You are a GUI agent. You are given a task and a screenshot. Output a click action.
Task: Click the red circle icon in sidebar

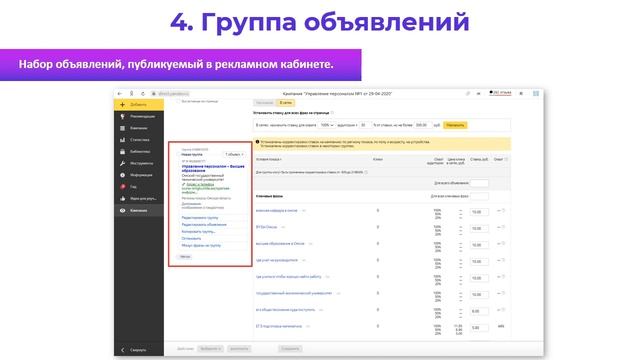coord(122,187)
